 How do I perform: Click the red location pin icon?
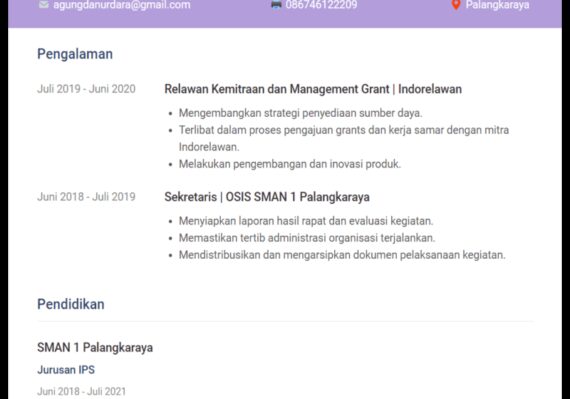[x=456, y=5]
